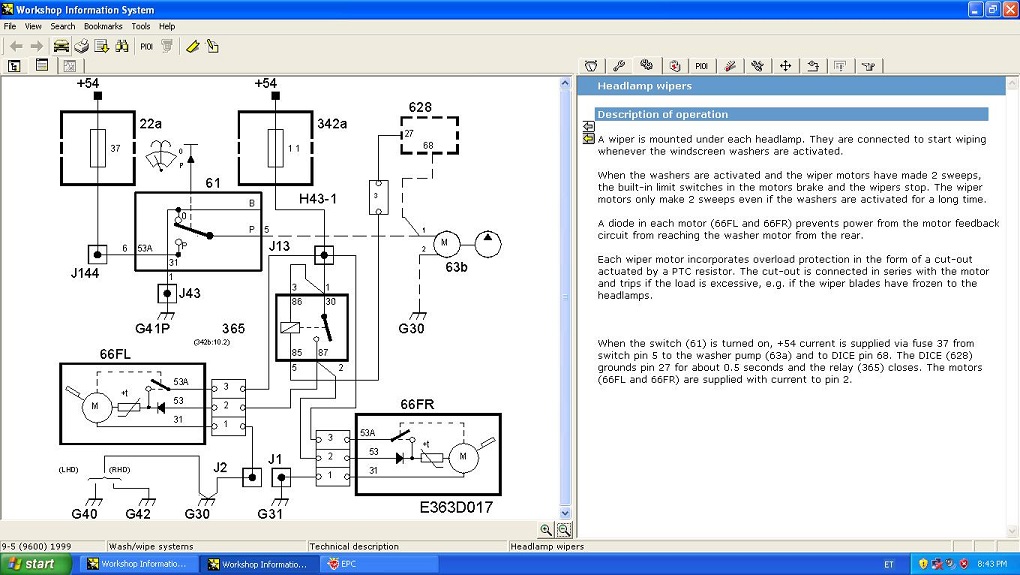Click the upper yellow arrow link icon
The image size is (1020, 575).
pos(589,126)
